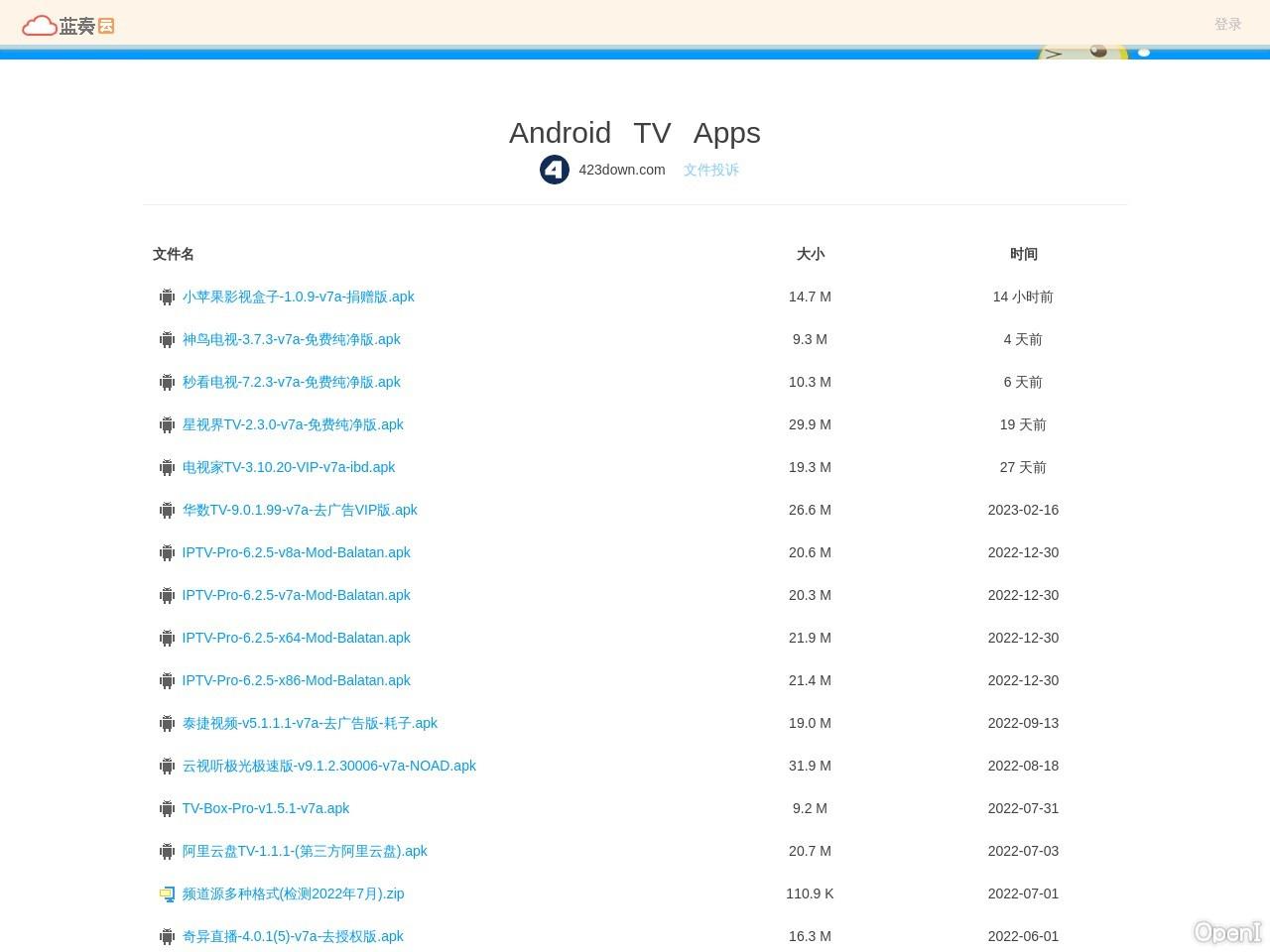This screenshot has width=1270, height=952.
Task: Open 云视听极光极速版-v9.1.2.30006 file link
Action: [x=328, y=766]
